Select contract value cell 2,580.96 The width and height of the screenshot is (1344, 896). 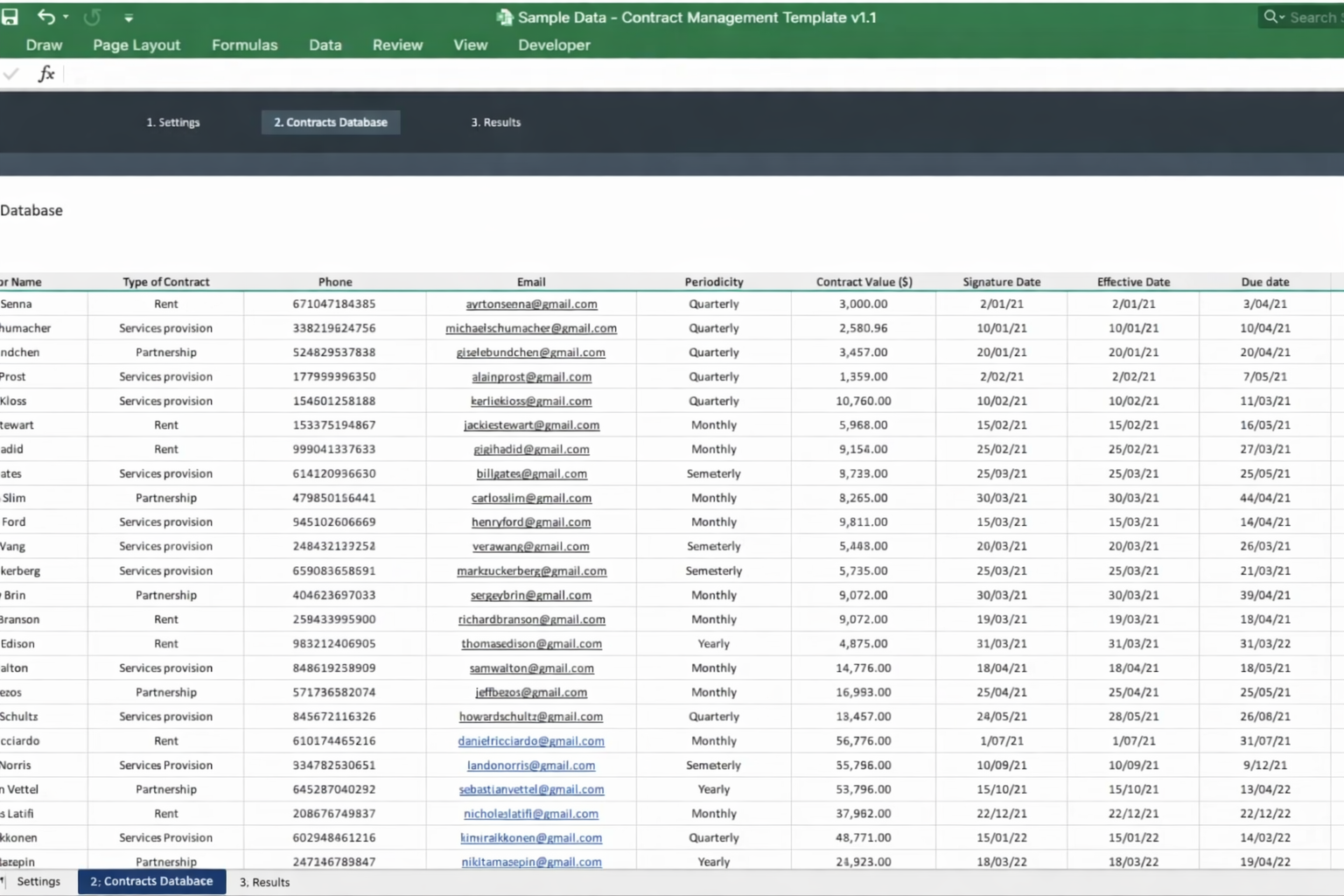pos(864,328)
